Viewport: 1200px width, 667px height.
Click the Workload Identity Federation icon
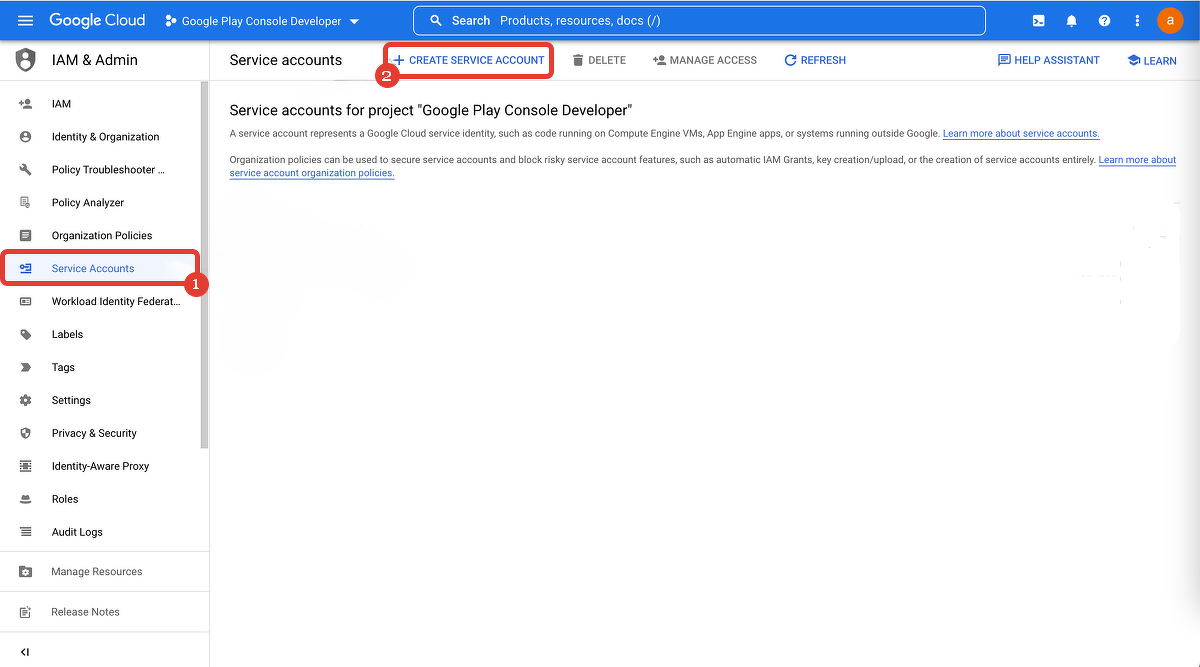(26, 302)
